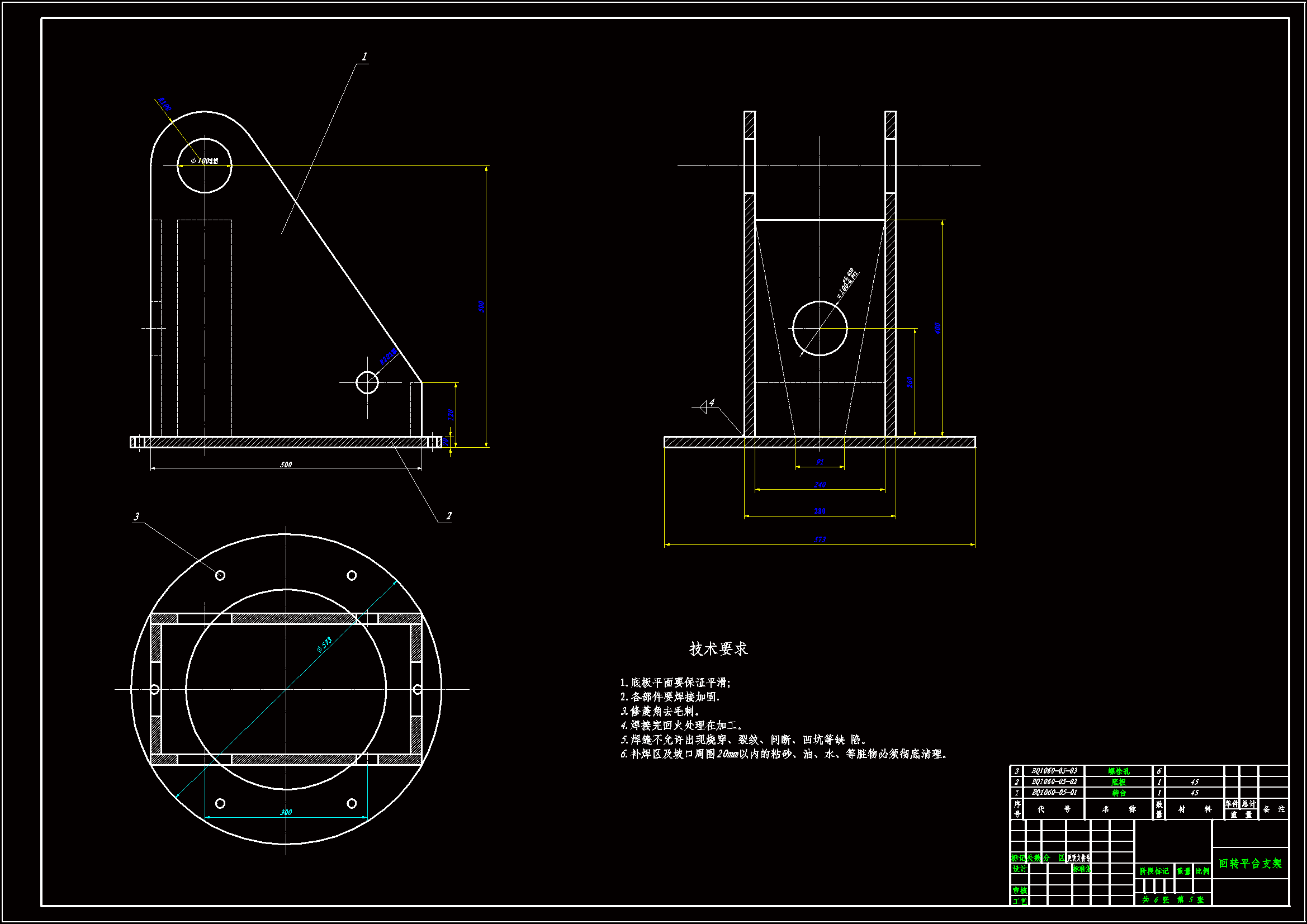Select the 573 overall width dimension
The width and height of the screenshot is (1307, 924).
click(x=819, y=539)
